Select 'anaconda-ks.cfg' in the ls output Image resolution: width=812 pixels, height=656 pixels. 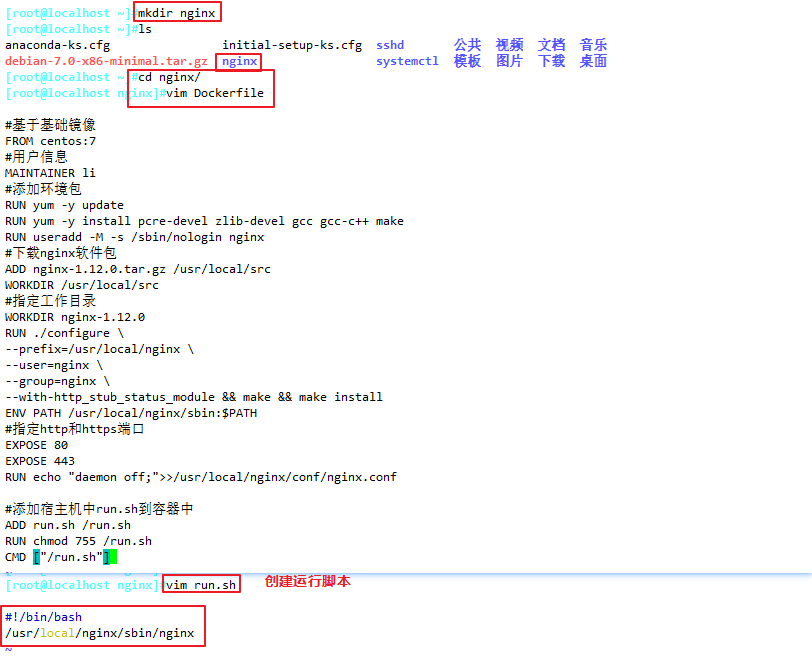coord(57,46)
